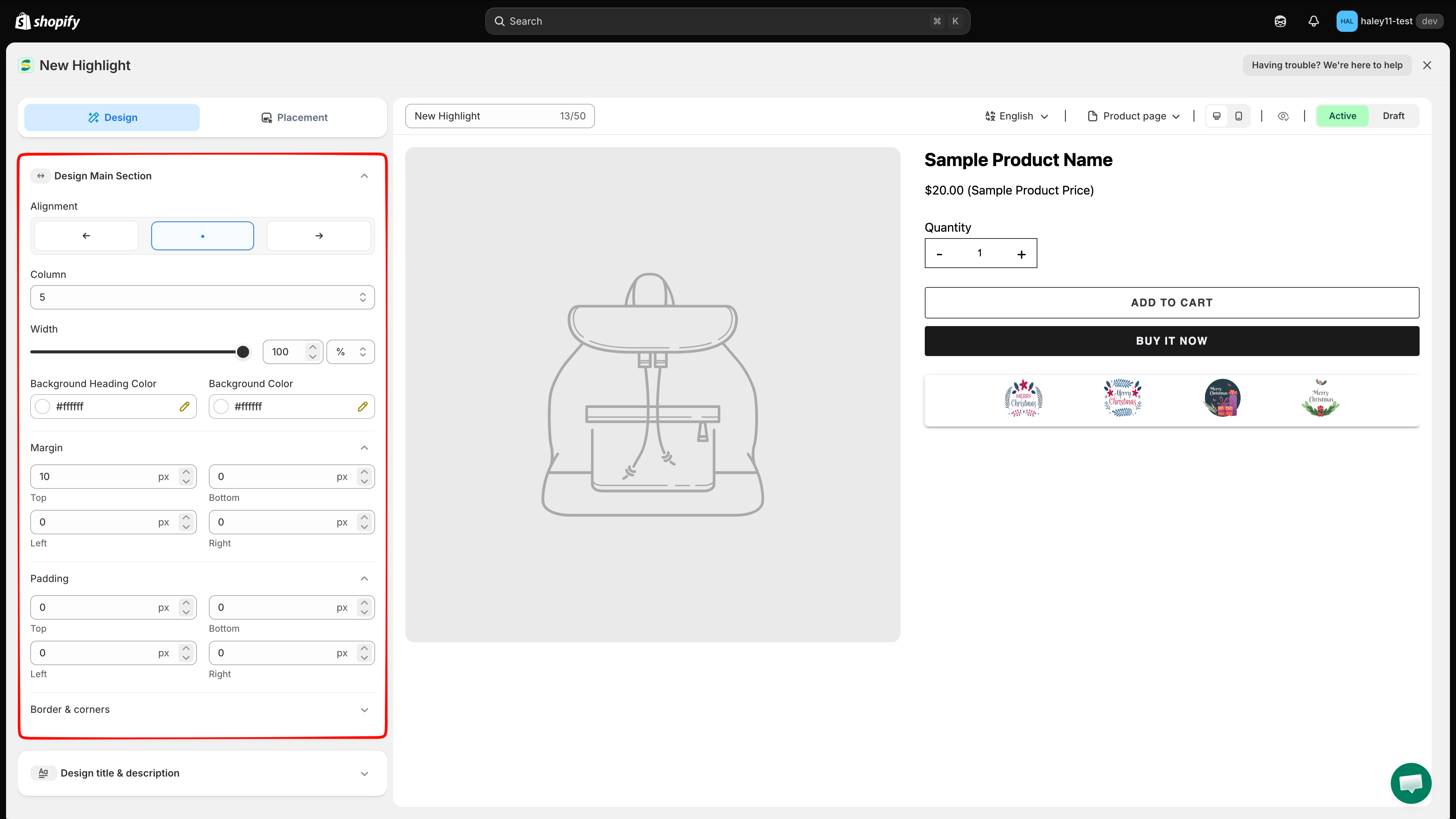1456x819 pixels.
Task: Click the Width slider handle
Action: 243,351
